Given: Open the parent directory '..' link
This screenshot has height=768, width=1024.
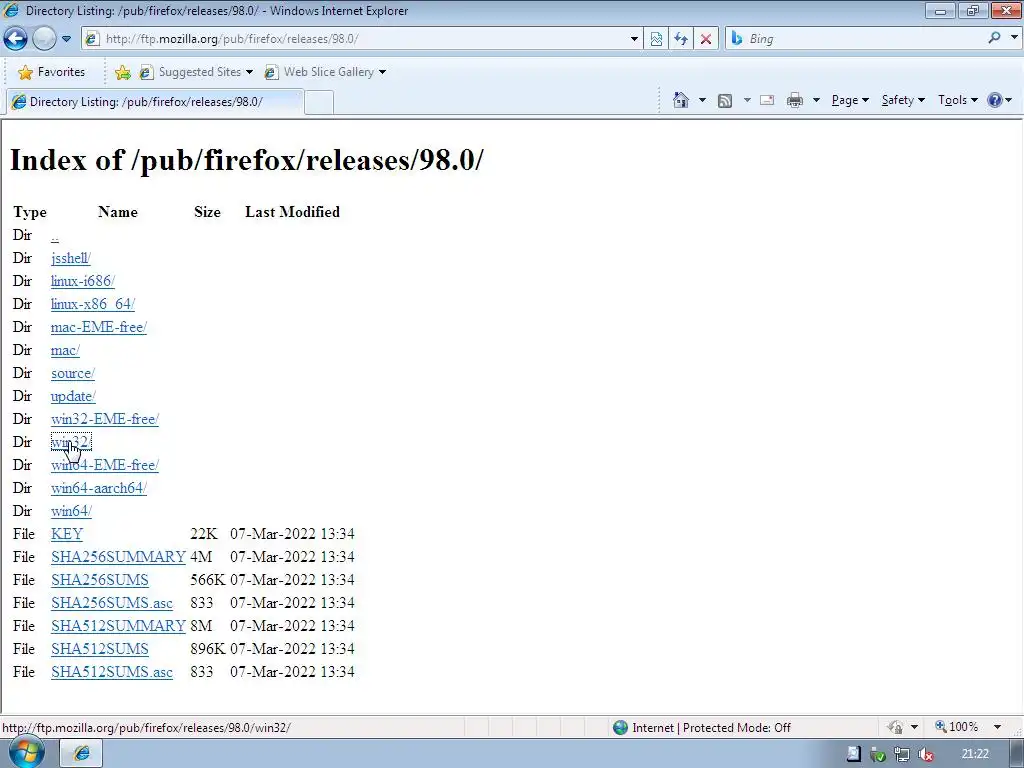Looking at the screenshot, I should [x=55, y=236].
